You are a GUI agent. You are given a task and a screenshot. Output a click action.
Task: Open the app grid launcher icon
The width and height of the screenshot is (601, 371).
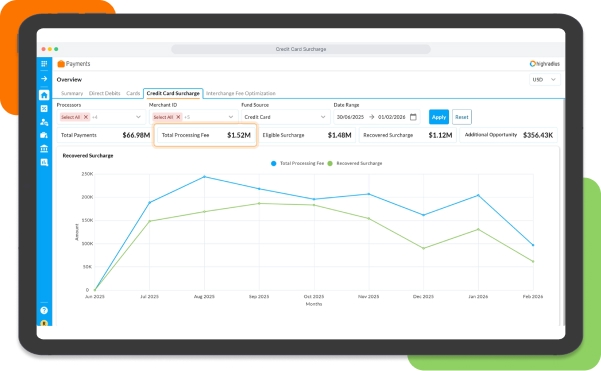(x=44, y=64)
